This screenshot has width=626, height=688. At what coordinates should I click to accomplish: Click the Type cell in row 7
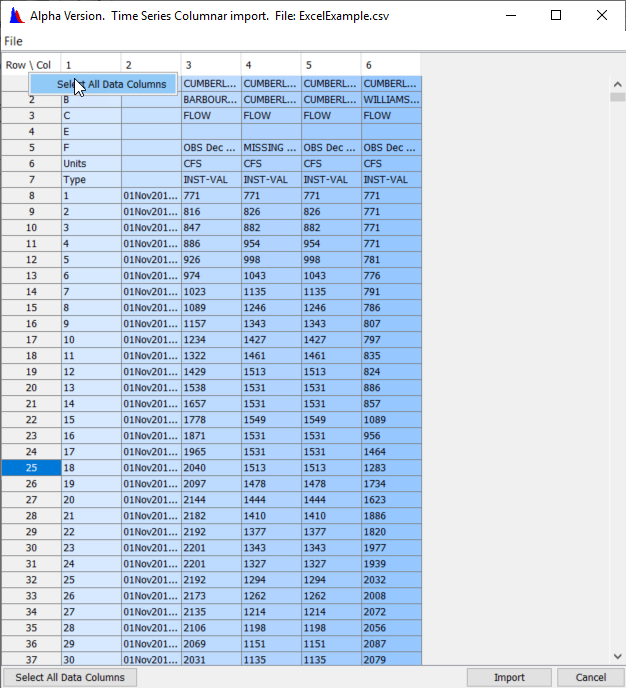point(91,180)
